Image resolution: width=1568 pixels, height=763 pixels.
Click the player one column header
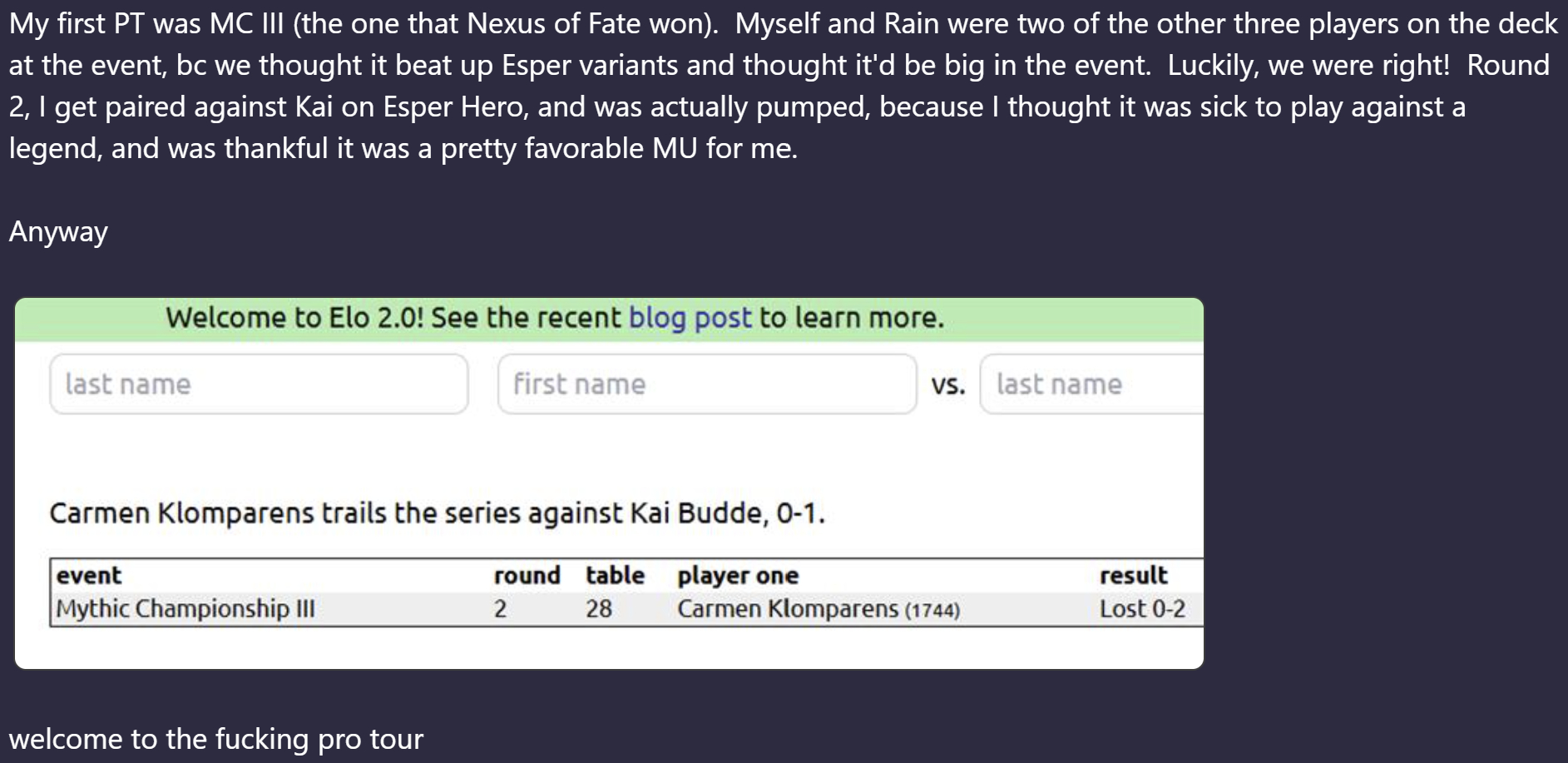coord(738,576)
